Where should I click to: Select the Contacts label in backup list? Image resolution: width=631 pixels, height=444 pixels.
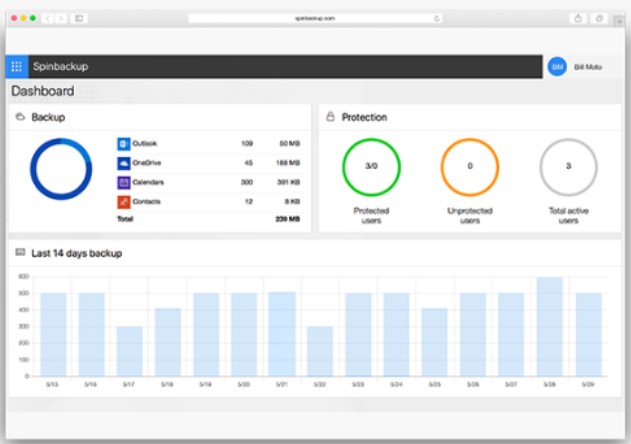pyautogui.click(x=146, y=201)
